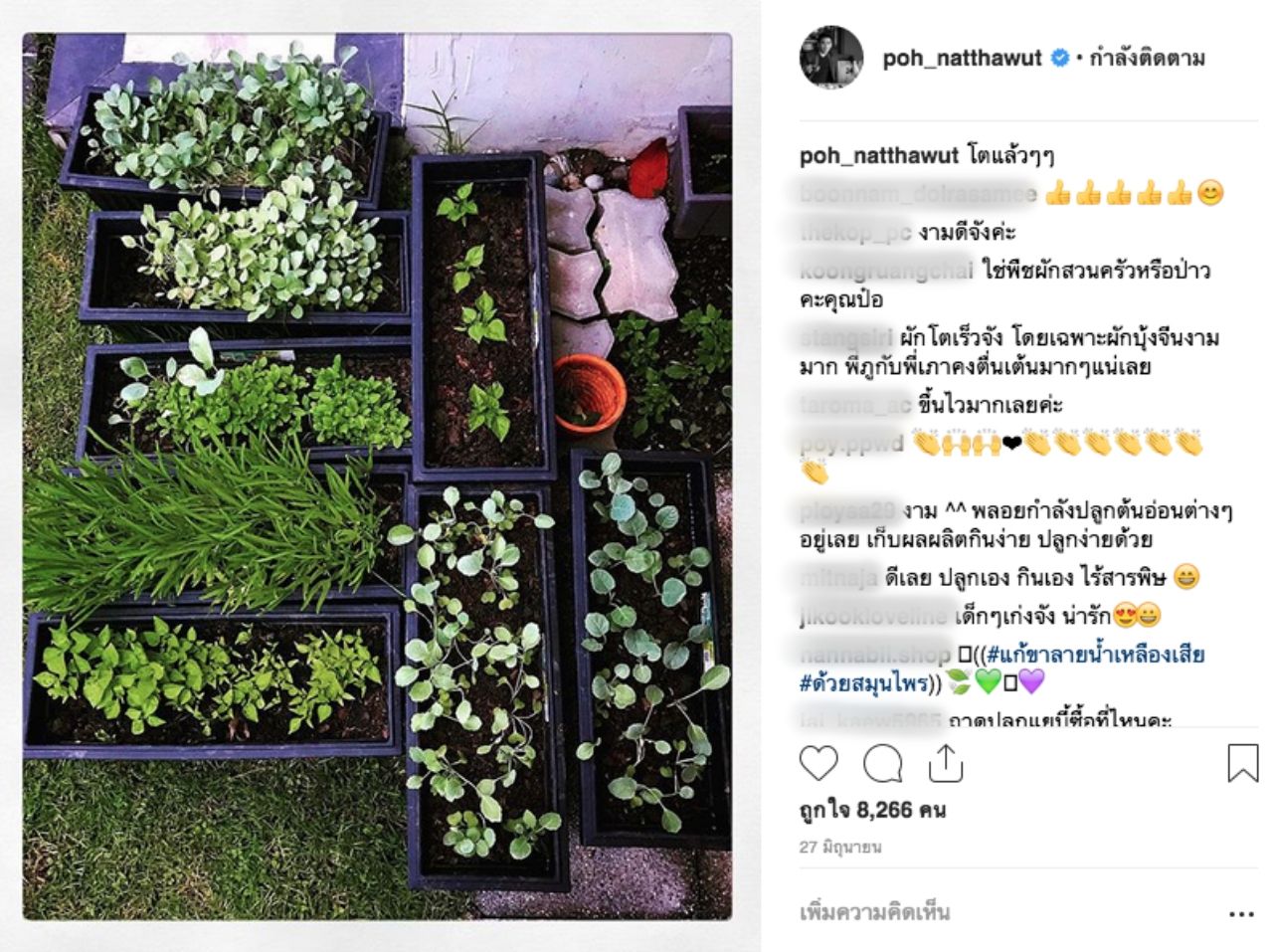View the ถูกใจ 8,266 คน likes list
Screen dimensions: 1273x952
[872, 810]
